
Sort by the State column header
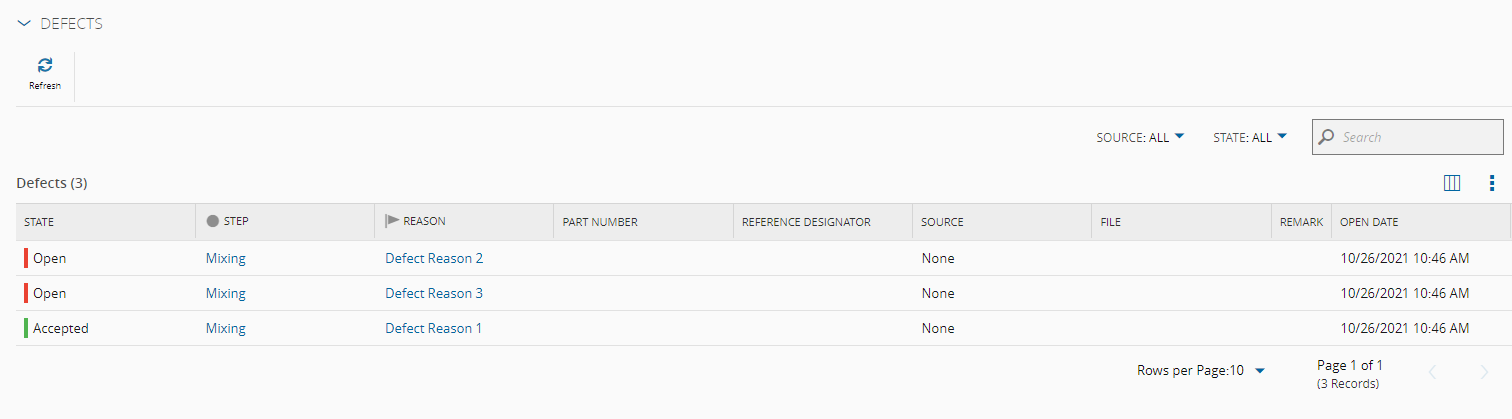pyautogui.click(x=39, y=222)
